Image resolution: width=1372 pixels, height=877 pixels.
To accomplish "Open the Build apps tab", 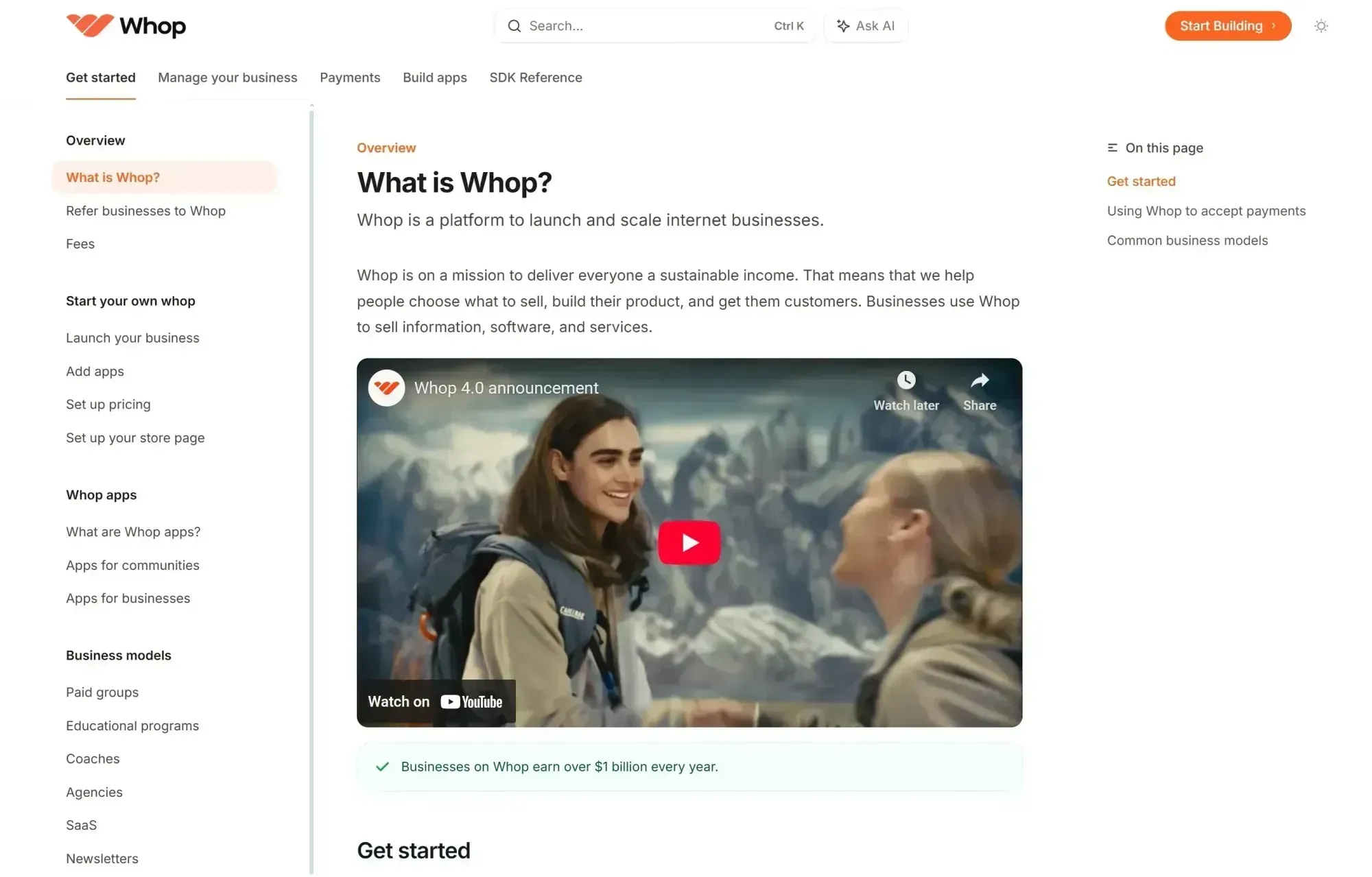I will click(x=434, y=77).
